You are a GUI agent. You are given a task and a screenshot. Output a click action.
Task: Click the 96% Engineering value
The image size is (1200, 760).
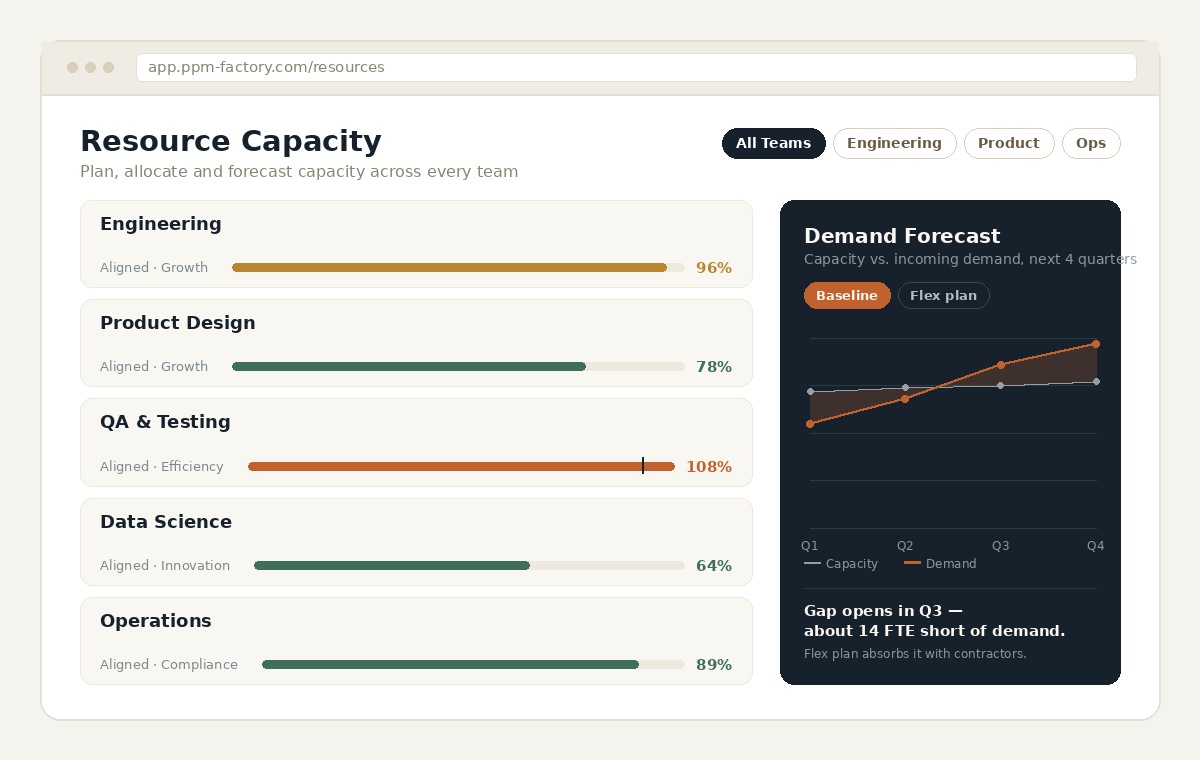point(714,268)
